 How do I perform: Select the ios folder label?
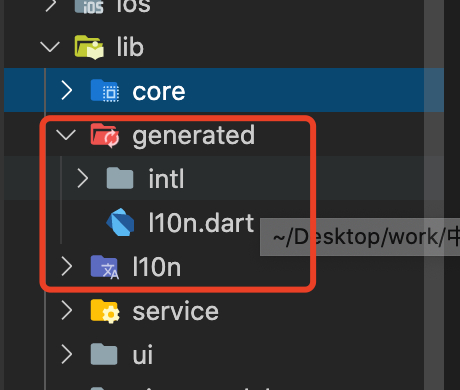tap(133, 6)
